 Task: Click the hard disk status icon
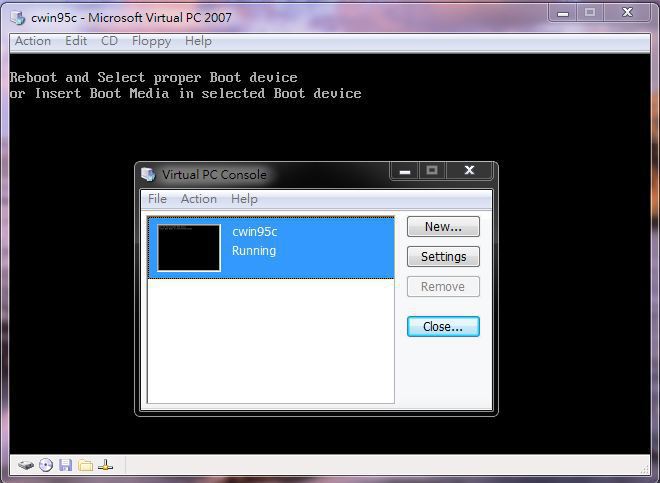(x=26, y=465)
